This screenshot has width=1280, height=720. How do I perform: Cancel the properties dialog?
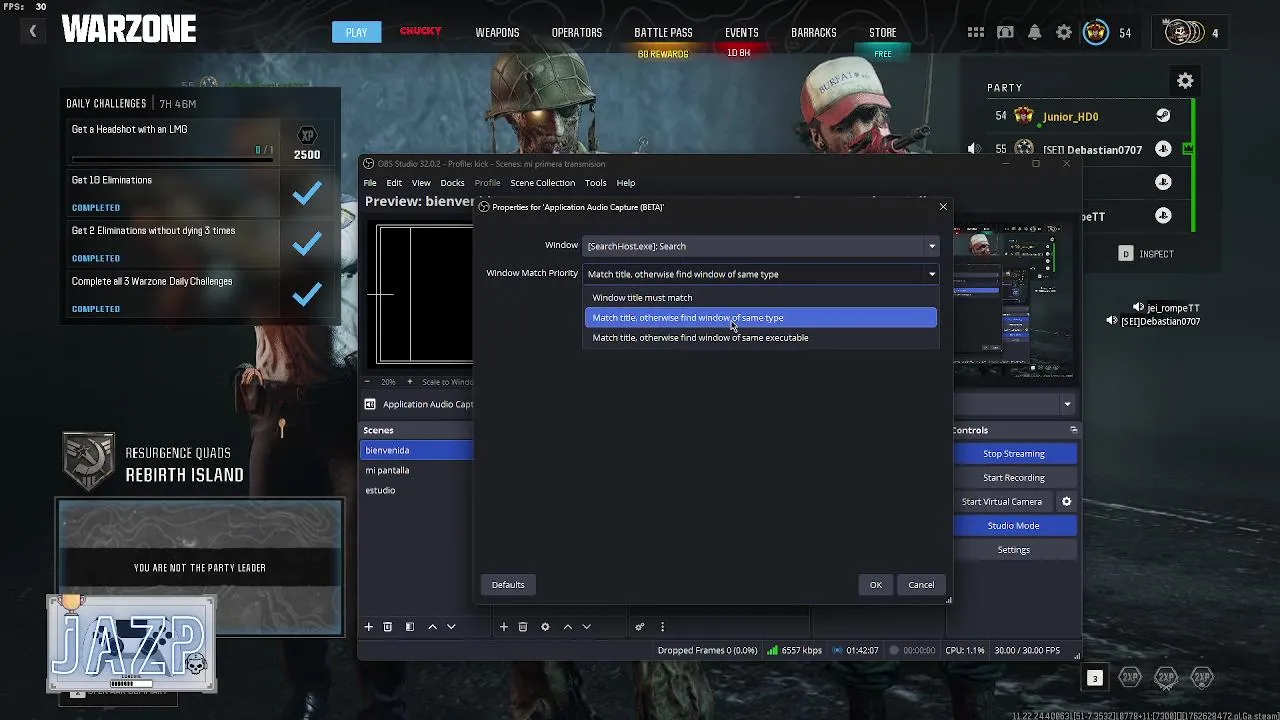[x=921, y=585]
